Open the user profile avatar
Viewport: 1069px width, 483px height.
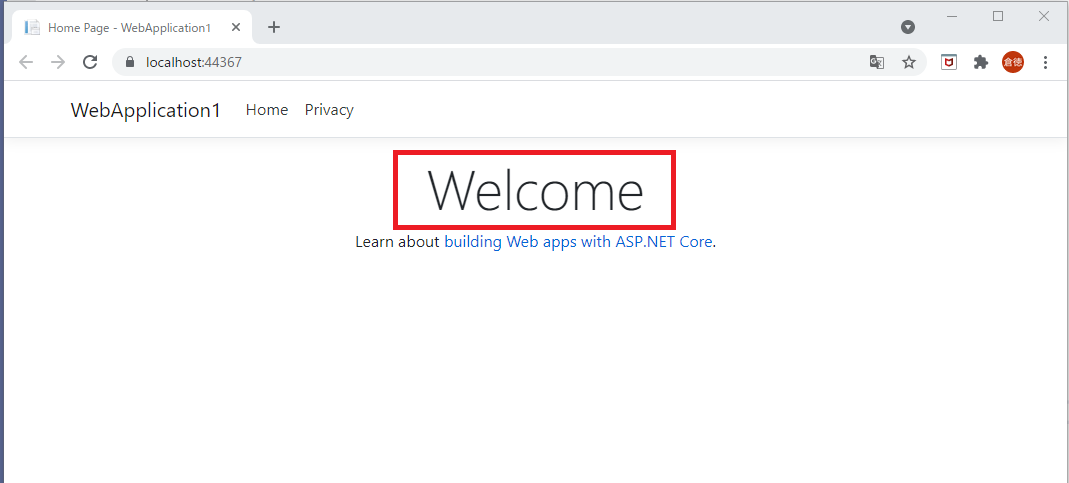tap(1012, 62)
